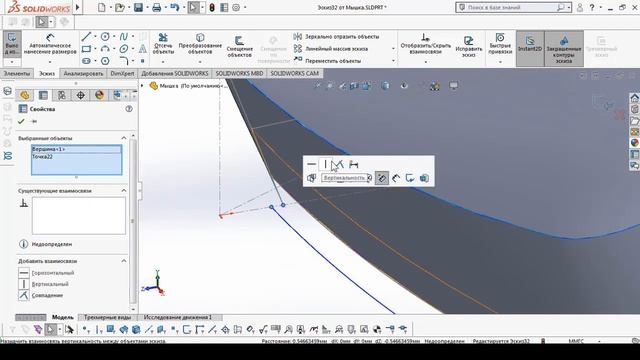Screen dimensions: 640x360
Task: Click Линейный массив эскиза in the ribbon
Action: (331, 49)
